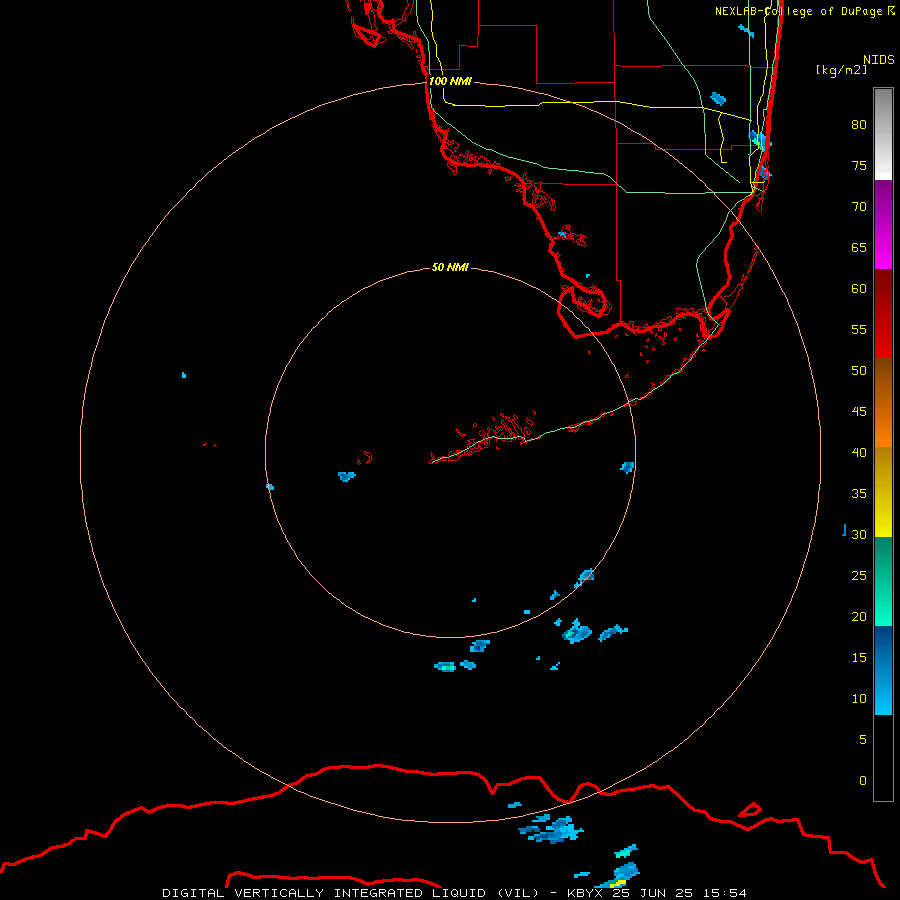Viewport: 900px width, 900px height.
Task: Click the scale value 25
Action: click(x=859, y=575)
